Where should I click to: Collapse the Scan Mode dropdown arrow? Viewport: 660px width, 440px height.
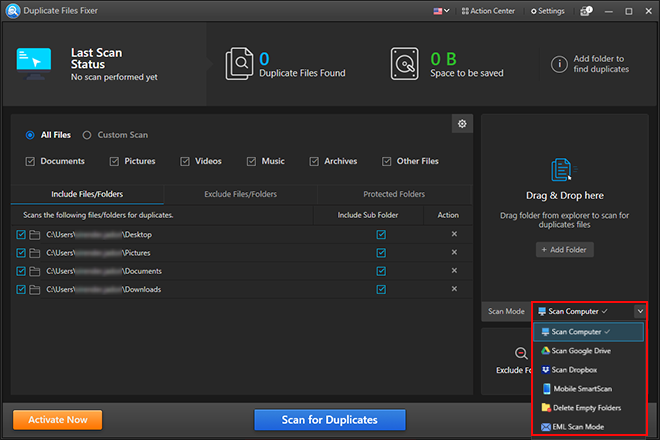tap(640, 311)
